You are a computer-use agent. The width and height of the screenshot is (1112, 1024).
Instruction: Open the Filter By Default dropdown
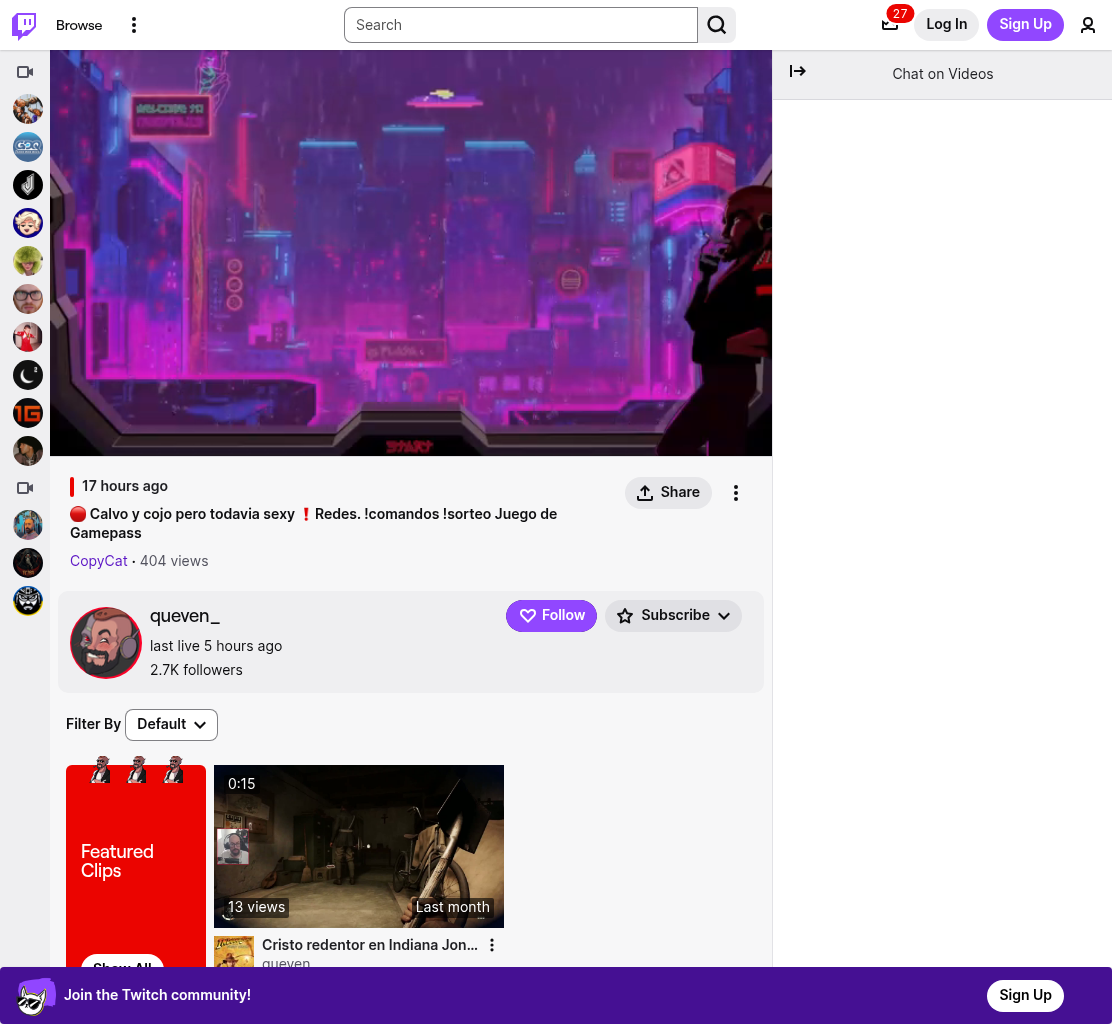[171, 724]
